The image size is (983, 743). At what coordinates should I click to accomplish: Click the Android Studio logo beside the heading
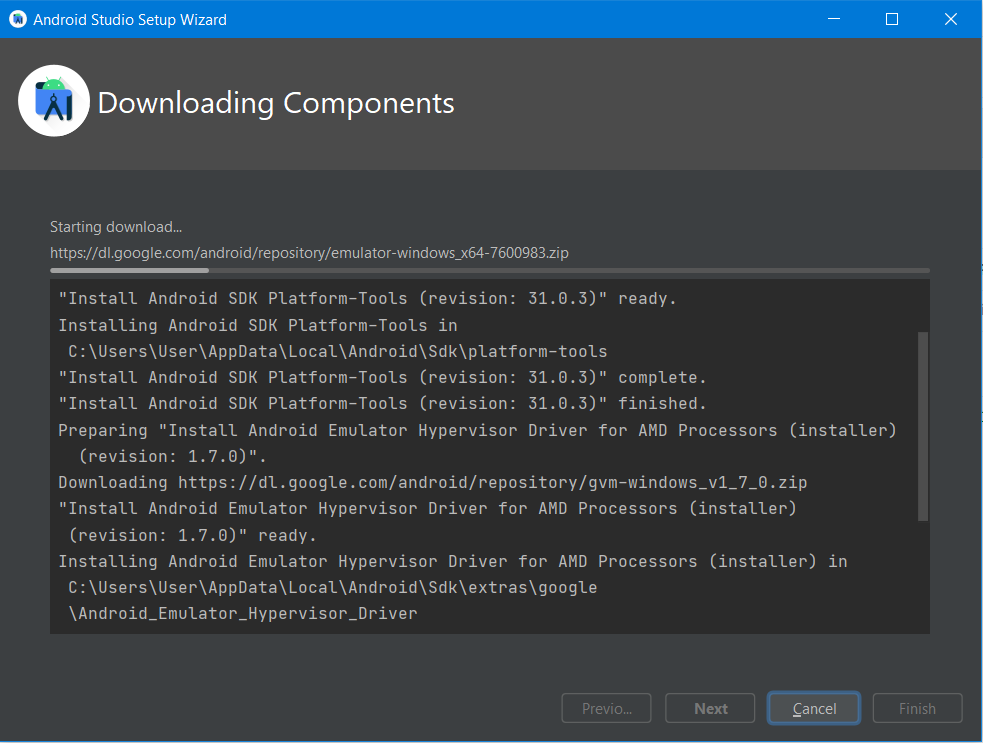pos(54,101)
